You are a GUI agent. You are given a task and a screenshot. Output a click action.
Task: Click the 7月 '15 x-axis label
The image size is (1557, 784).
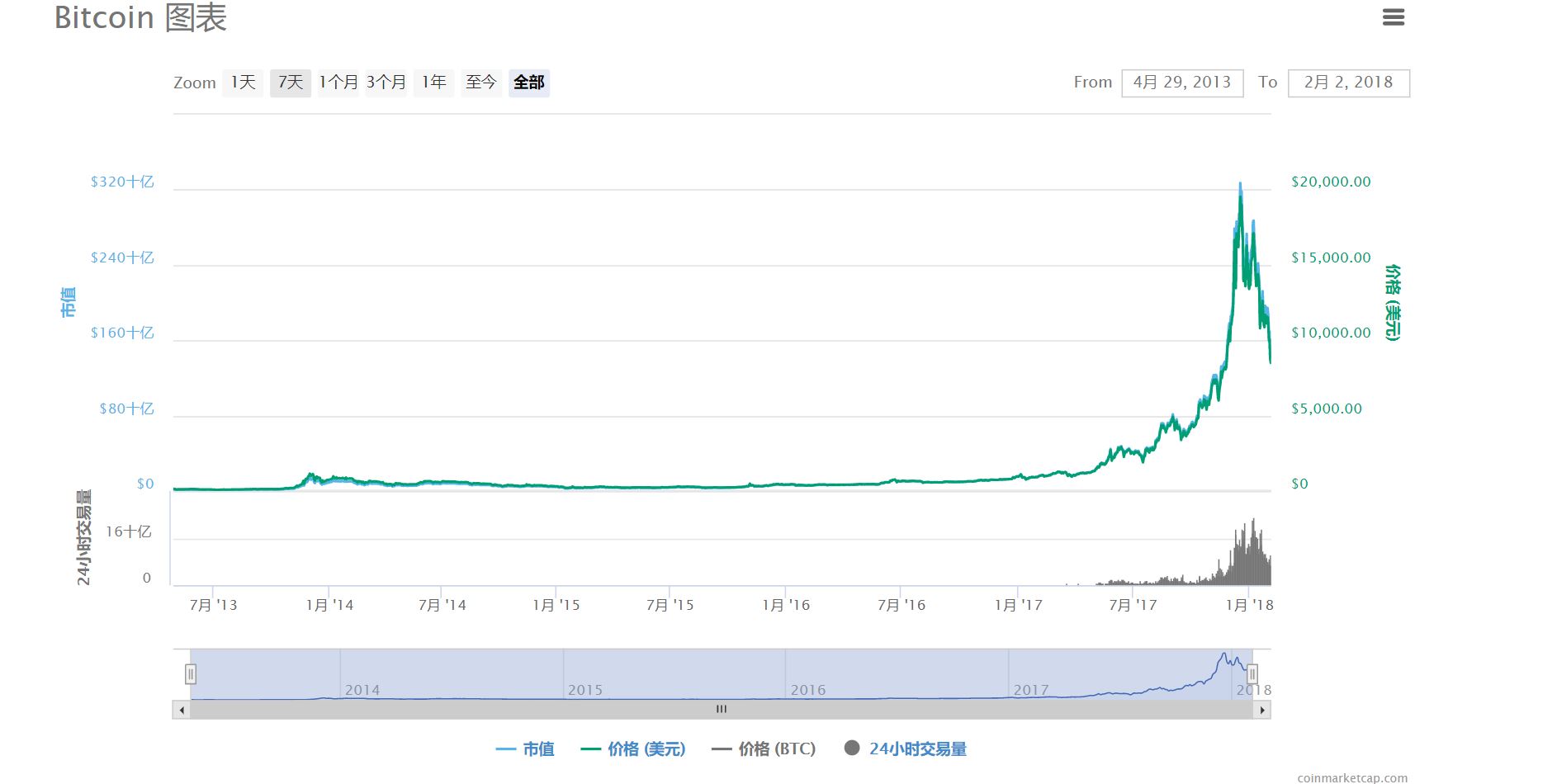(x=670, y=605)
